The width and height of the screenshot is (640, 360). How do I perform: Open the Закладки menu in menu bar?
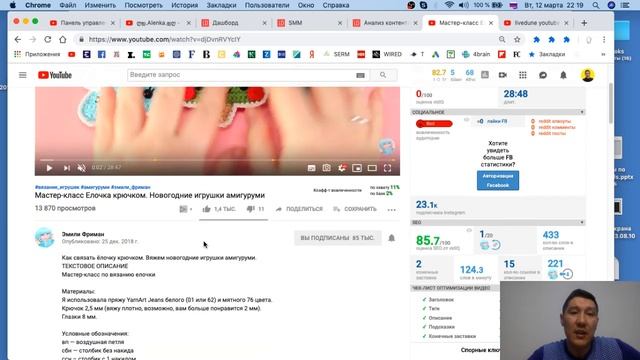tap(221, 5)
